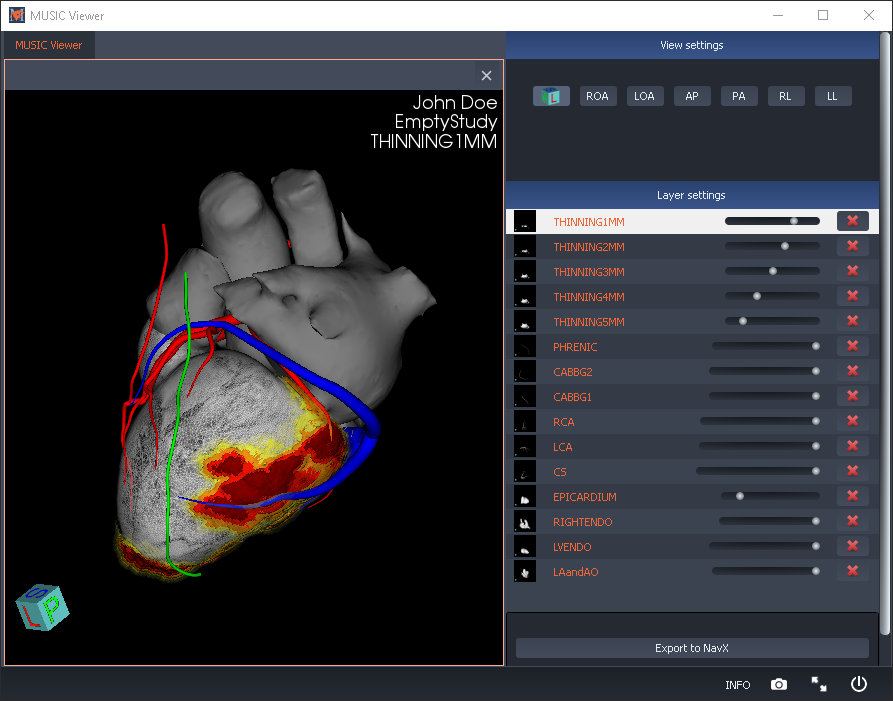Screen dimensions: 893x701
Task: Delete the LCA layer
Action: coord(853,446)
